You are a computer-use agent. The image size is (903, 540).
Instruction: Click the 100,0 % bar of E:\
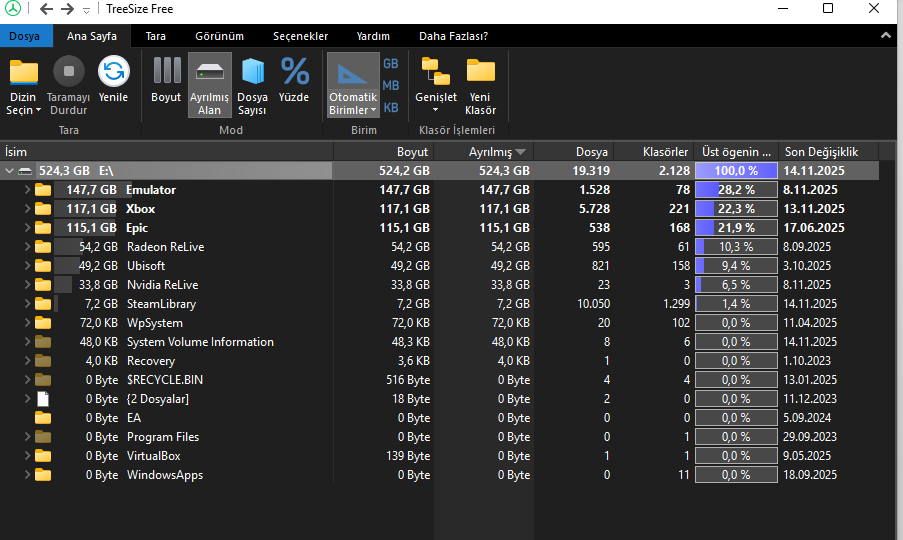[x=736, y=171]
